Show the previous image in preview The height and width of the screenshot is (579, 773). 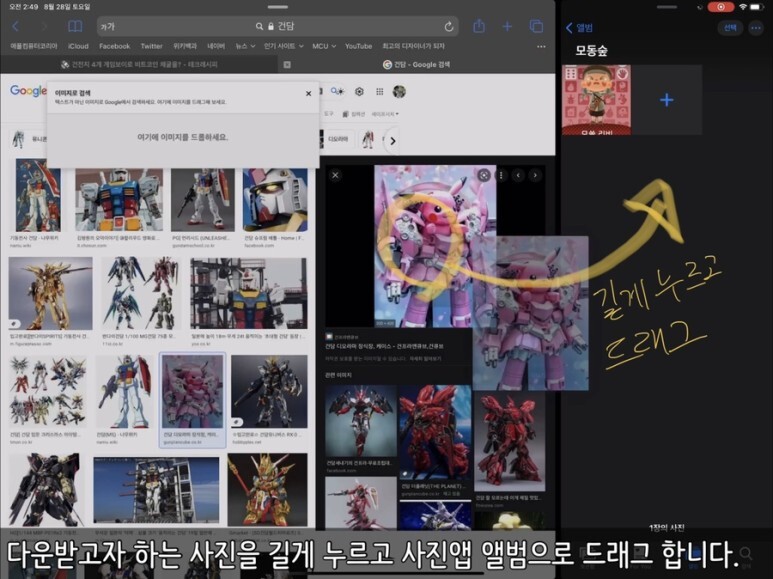[518, 175]
